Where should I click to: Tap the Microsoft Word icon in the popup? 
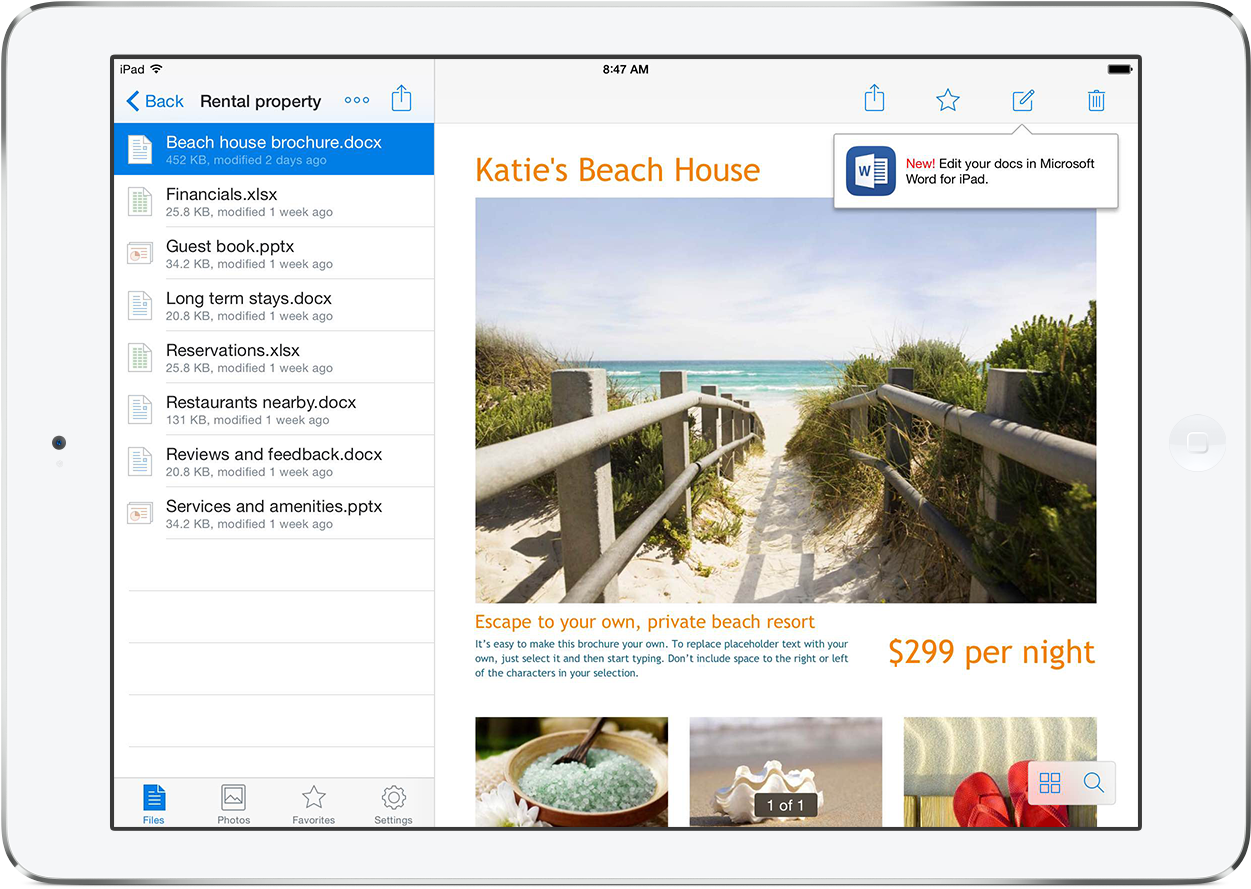pyautogui.click(x=869, y=170)
